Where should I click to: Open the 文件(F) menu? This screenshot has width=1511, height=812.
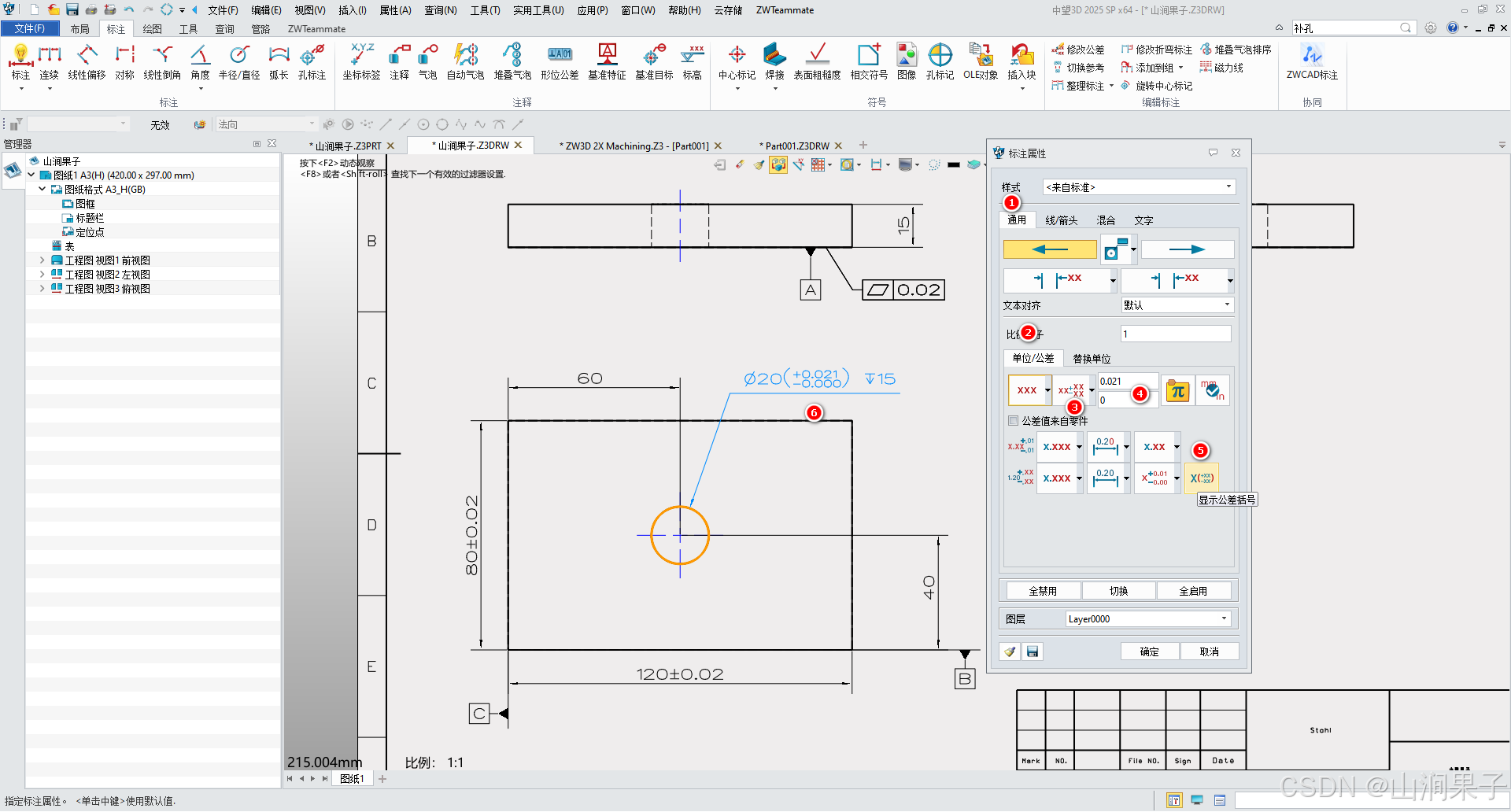[x=223, y=10]
